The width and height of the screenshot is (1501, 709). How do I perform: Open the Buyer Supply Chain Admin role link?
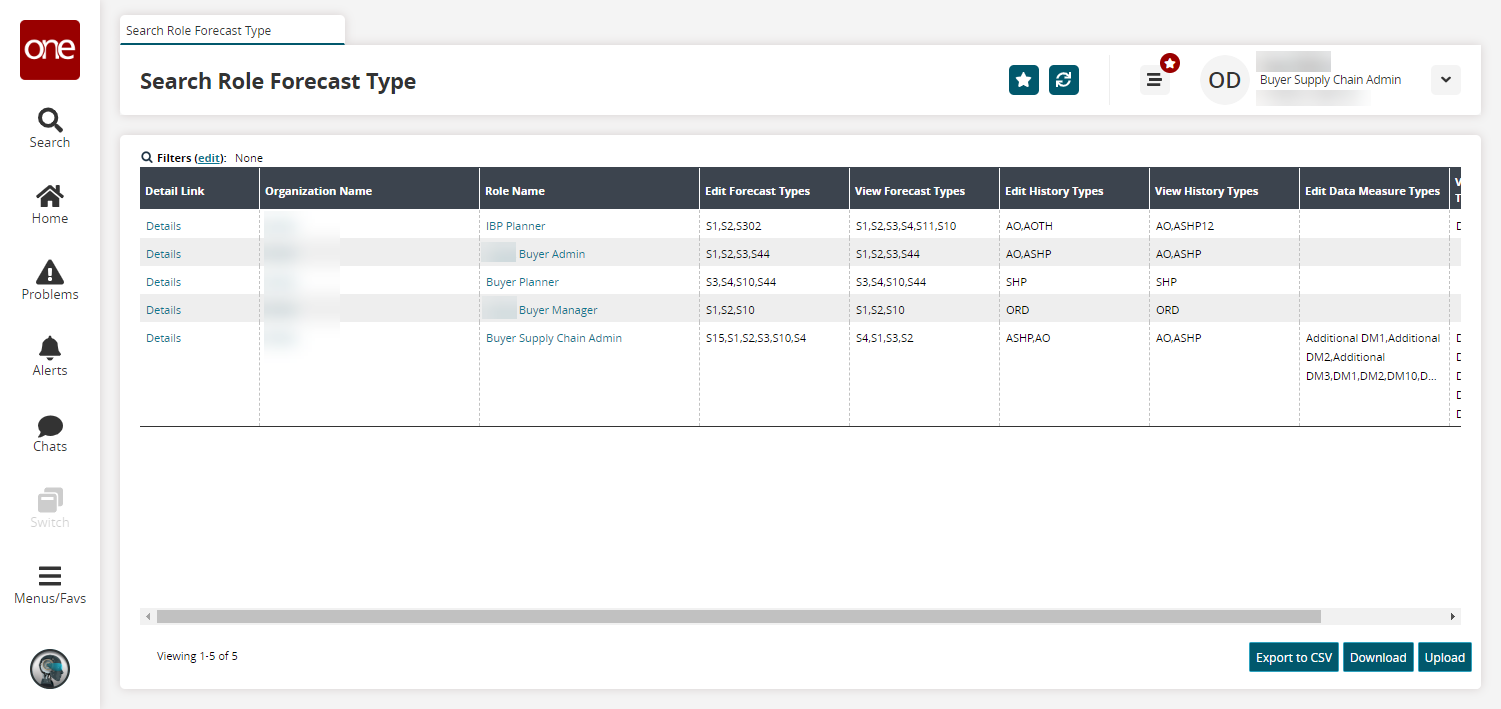click(x=553, y=338)
